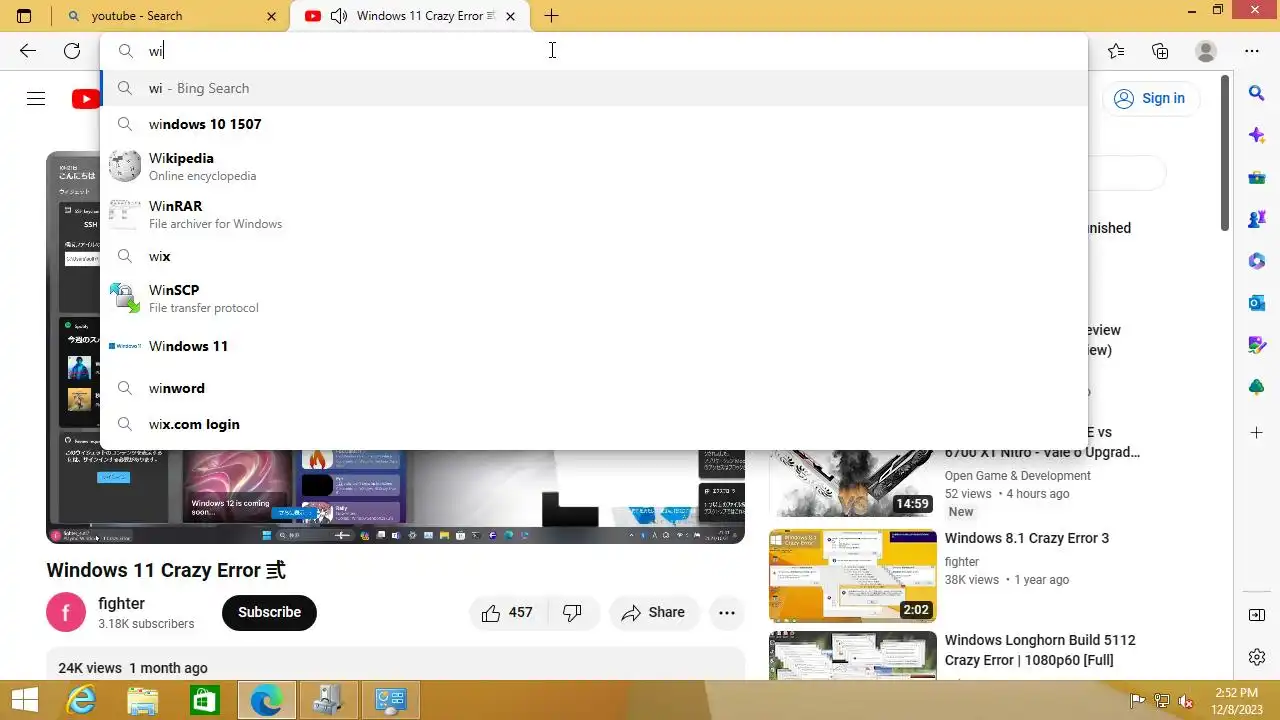Open the Action Center flag tray icon

1138,700
